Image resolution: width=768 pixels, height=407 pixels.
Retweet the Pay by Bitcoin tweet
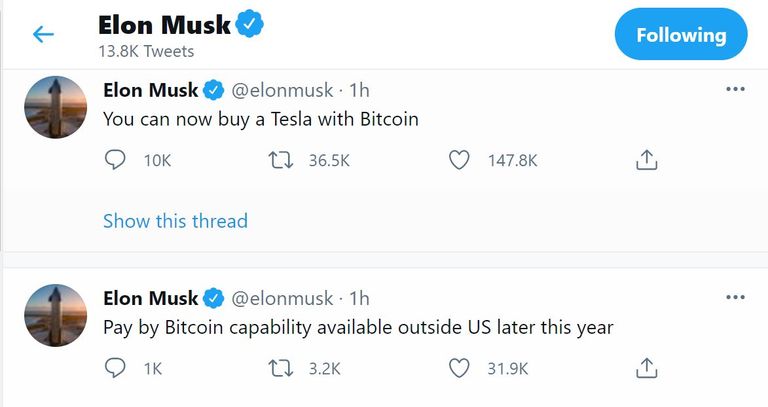[284, 368]
